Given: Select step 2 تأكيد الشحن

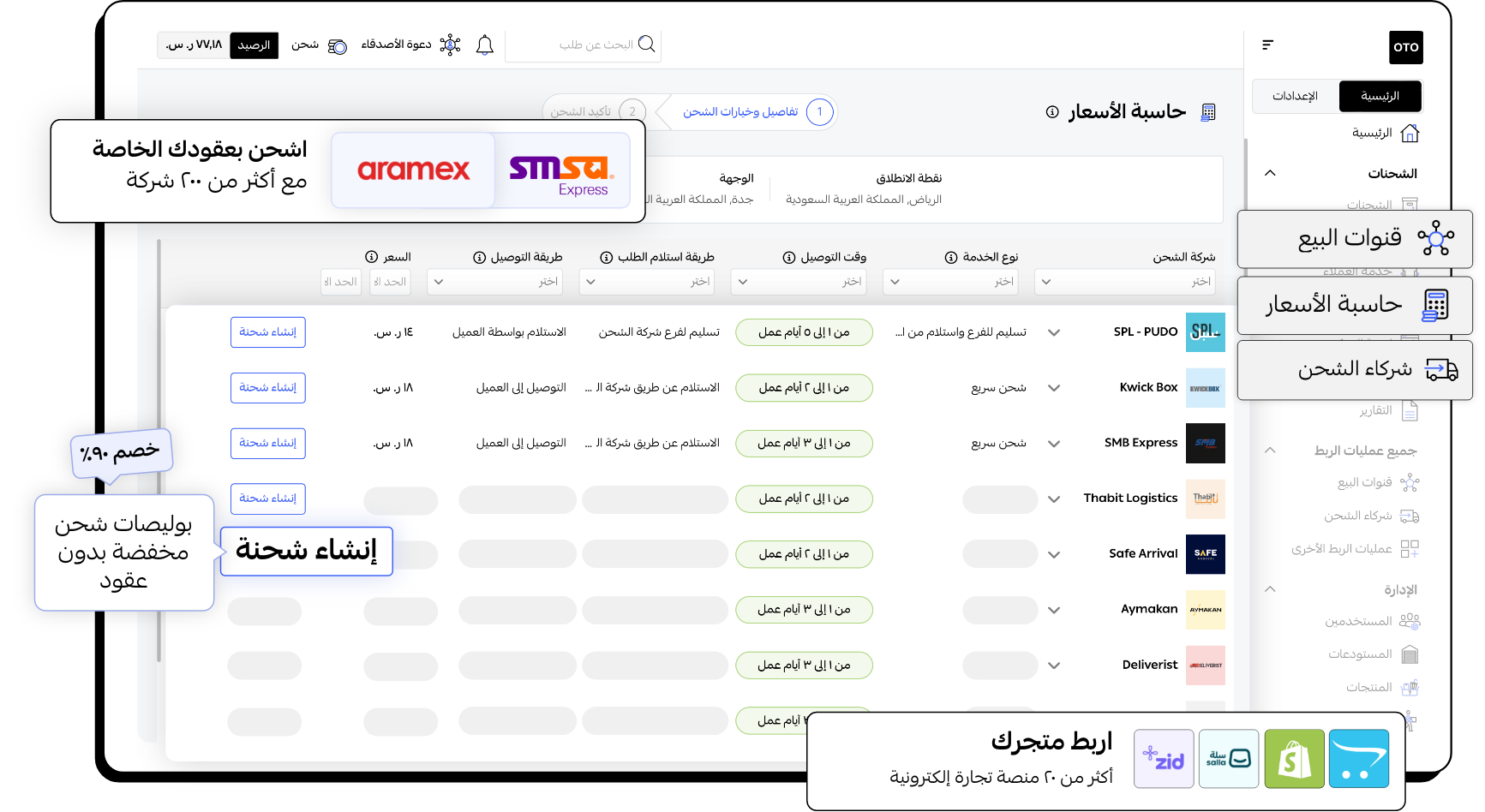Looking at the screenshot, I should coord(597,112).
